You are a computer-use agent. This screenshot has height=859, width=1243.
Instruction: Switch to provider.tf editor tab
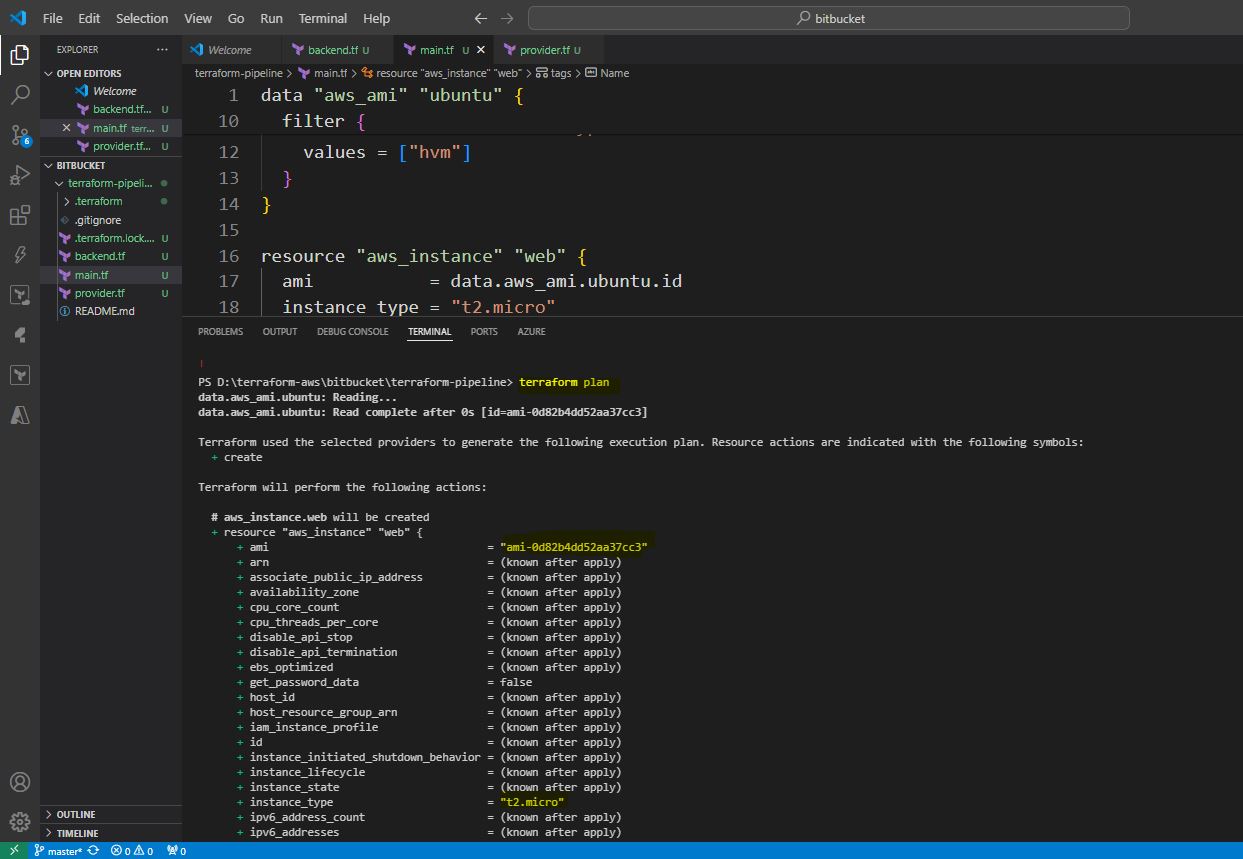[544, 49]
